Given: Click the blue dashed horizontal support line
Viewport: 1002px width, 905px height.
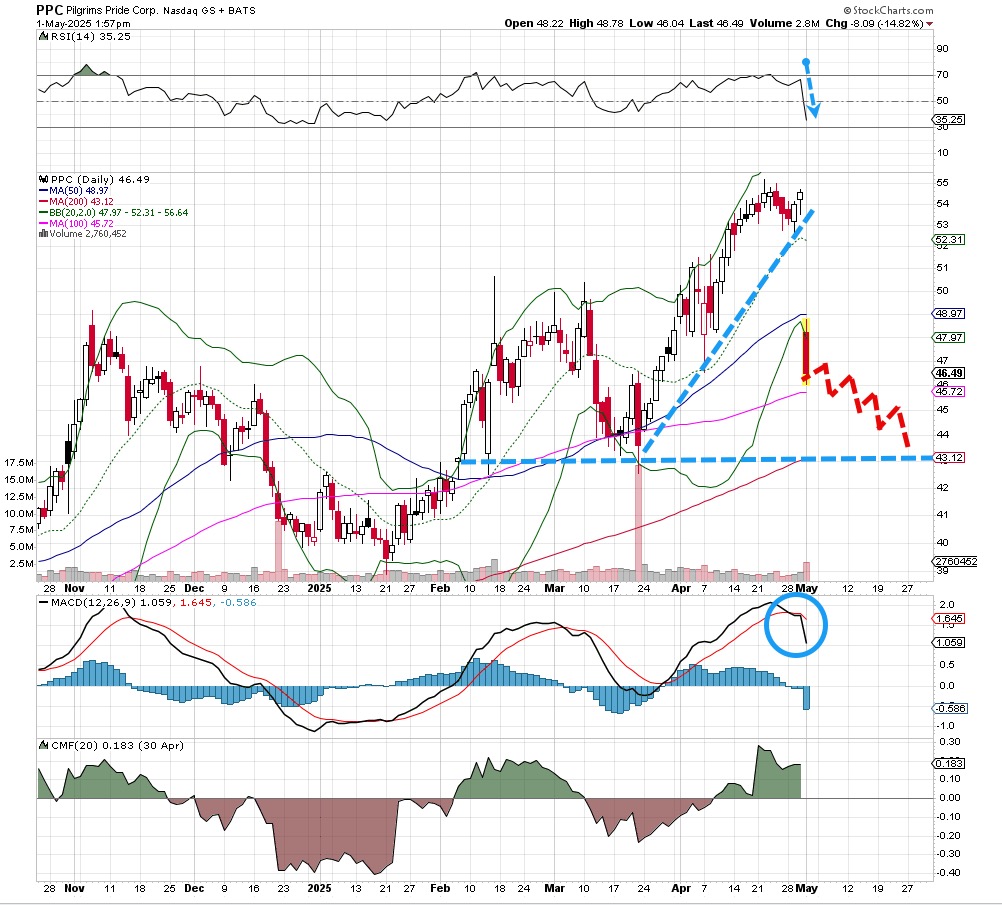Looking at the screenshot, I should pyautogui.click(x=700, y=459).
